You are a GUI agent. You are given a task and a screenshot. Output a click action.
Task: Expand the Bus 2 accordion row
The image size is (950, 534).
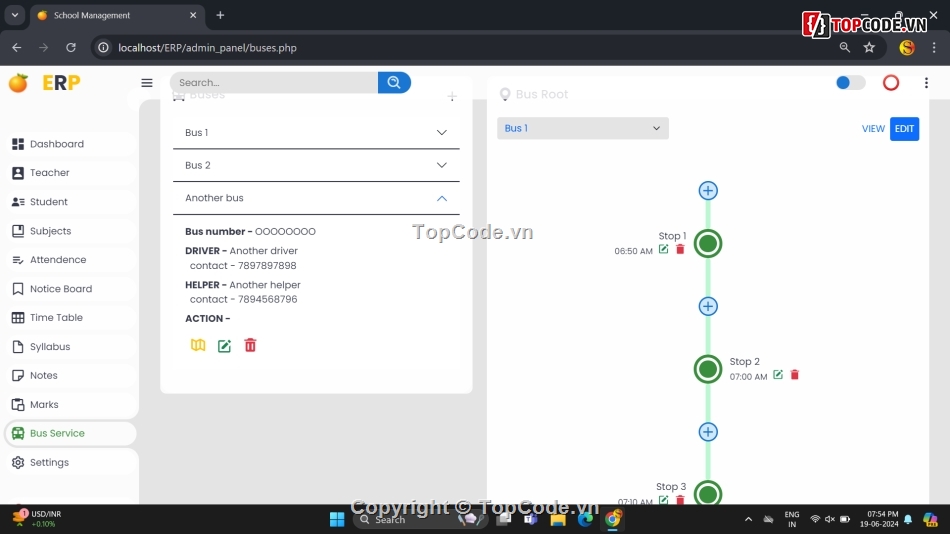[x=316, y=165]
